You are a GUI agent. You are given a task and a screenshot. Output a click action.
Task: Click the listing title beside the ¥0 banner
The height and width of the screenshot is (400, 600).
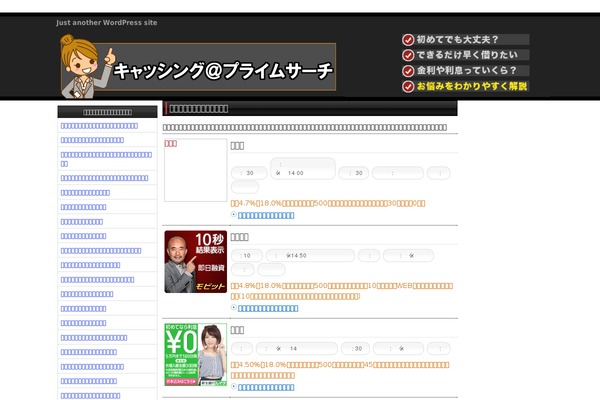tap(237, 330)
